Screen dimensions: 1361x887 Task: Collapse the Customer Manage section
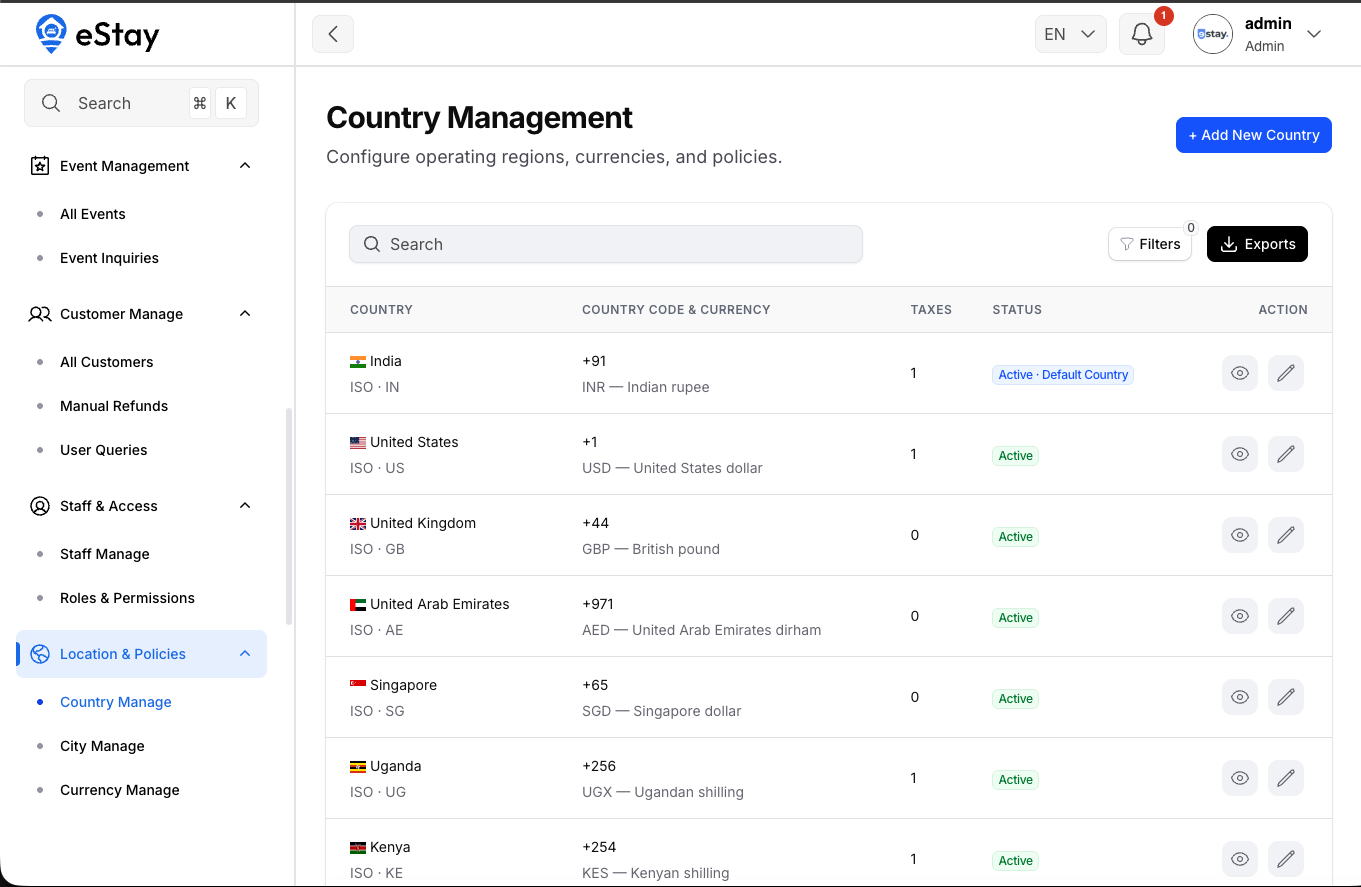click(245, 314)
